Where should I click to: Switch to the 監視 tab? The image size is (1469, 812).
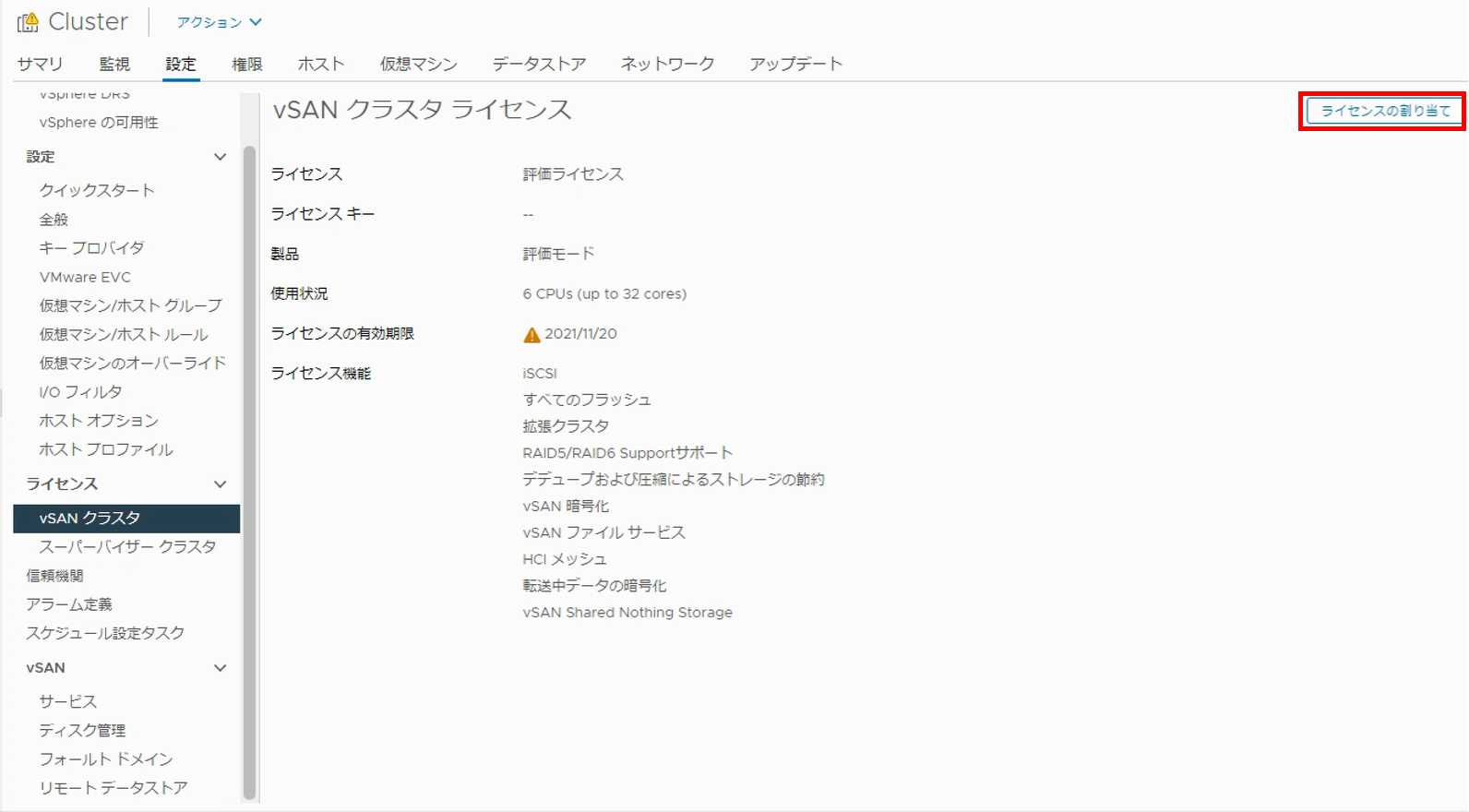pyautogui.click(x=114, y=64)
